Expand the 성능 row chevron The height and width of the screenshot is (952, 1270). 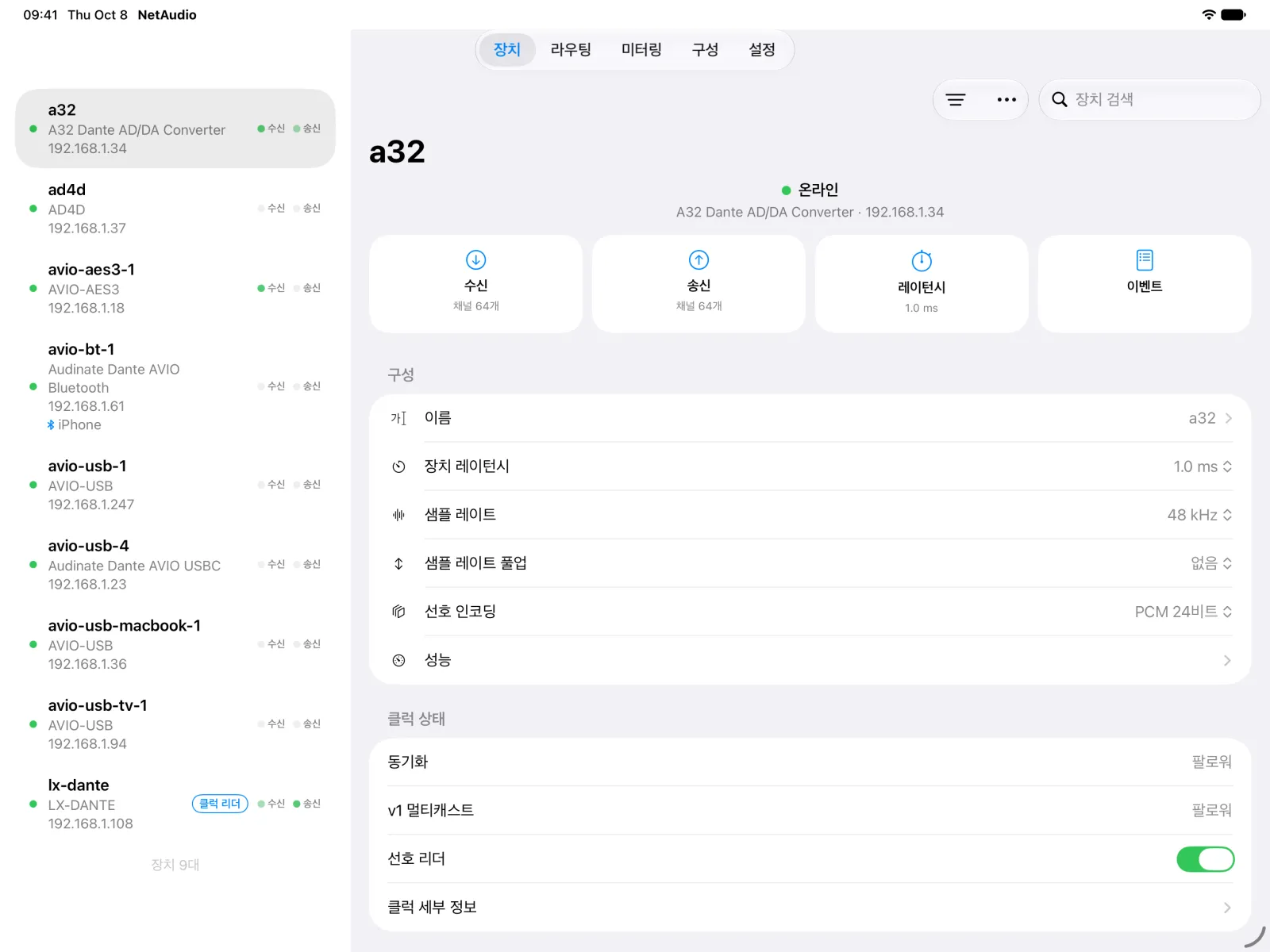[1227, 660]
